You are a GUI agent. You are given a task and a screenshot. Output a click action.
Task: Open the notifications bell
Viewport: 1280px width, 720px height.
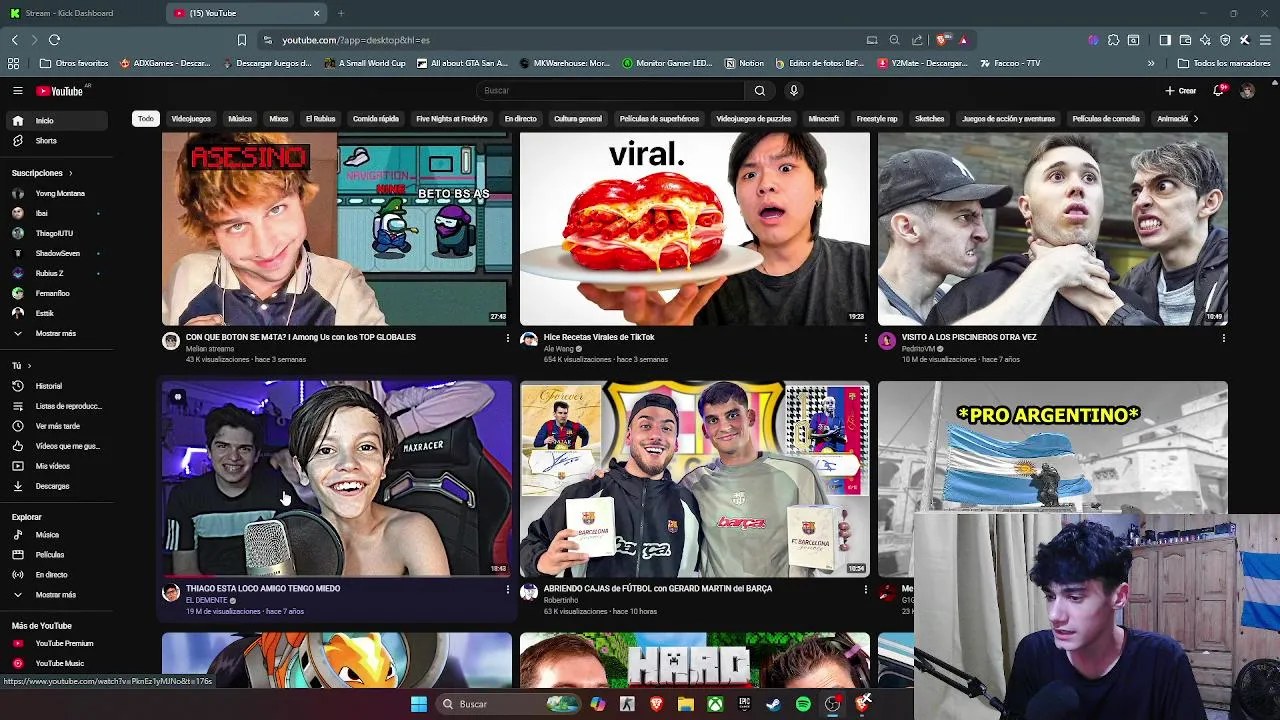(x=1219, y=91)
